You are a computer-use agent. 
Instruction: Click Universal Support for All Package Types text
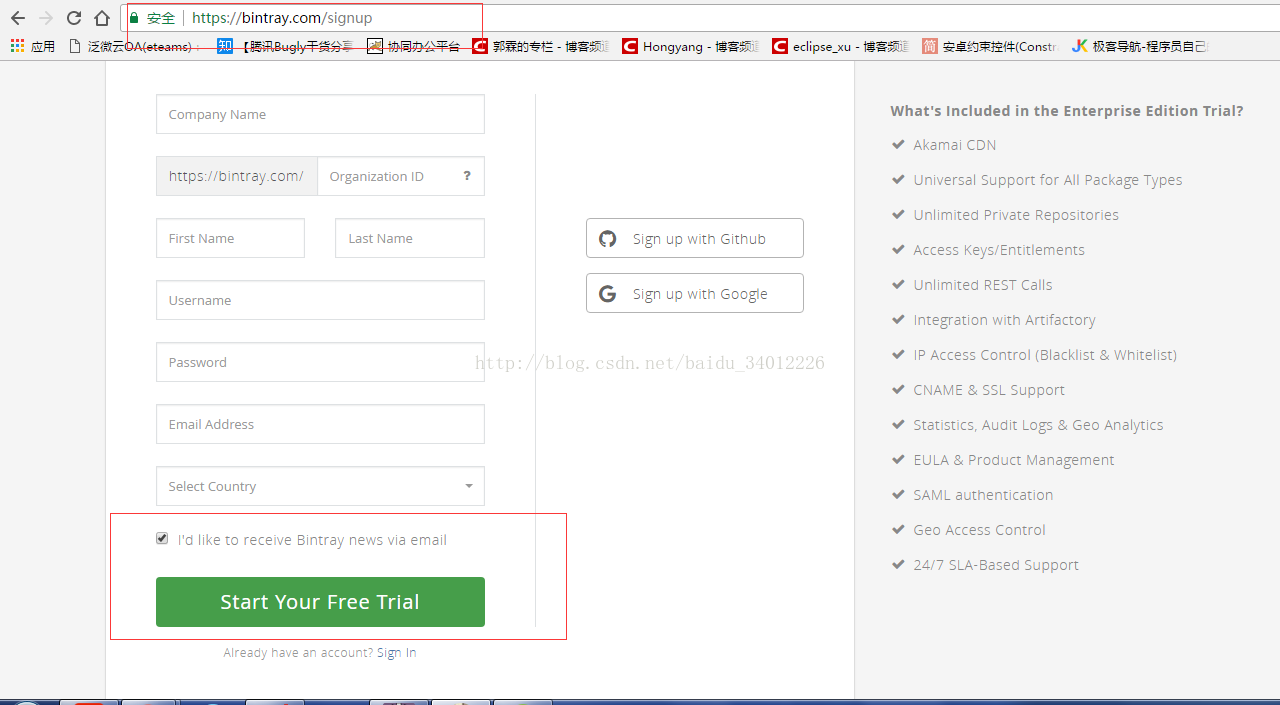1047,180
